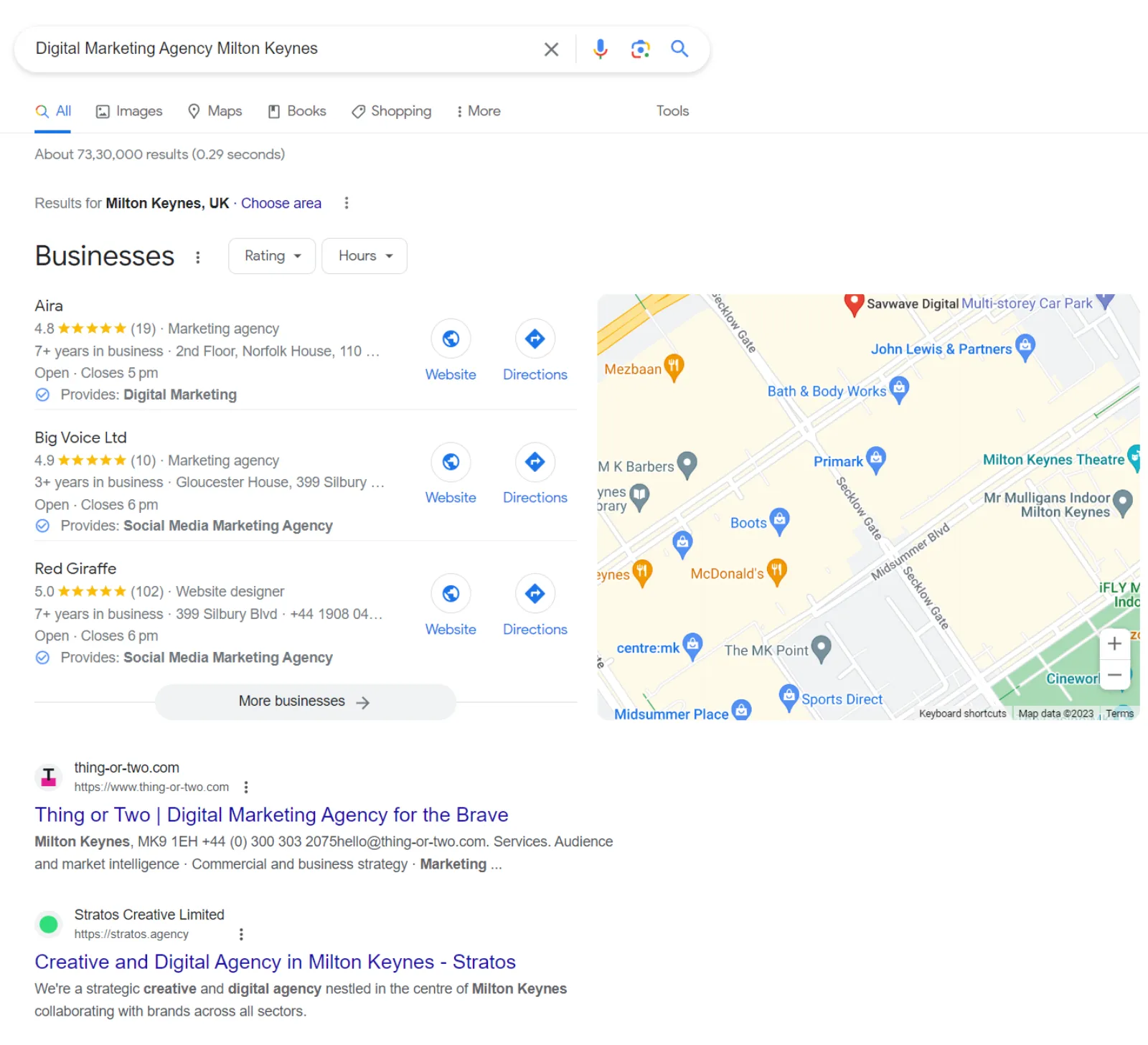Get Directions to Aira

click(535, 339)
